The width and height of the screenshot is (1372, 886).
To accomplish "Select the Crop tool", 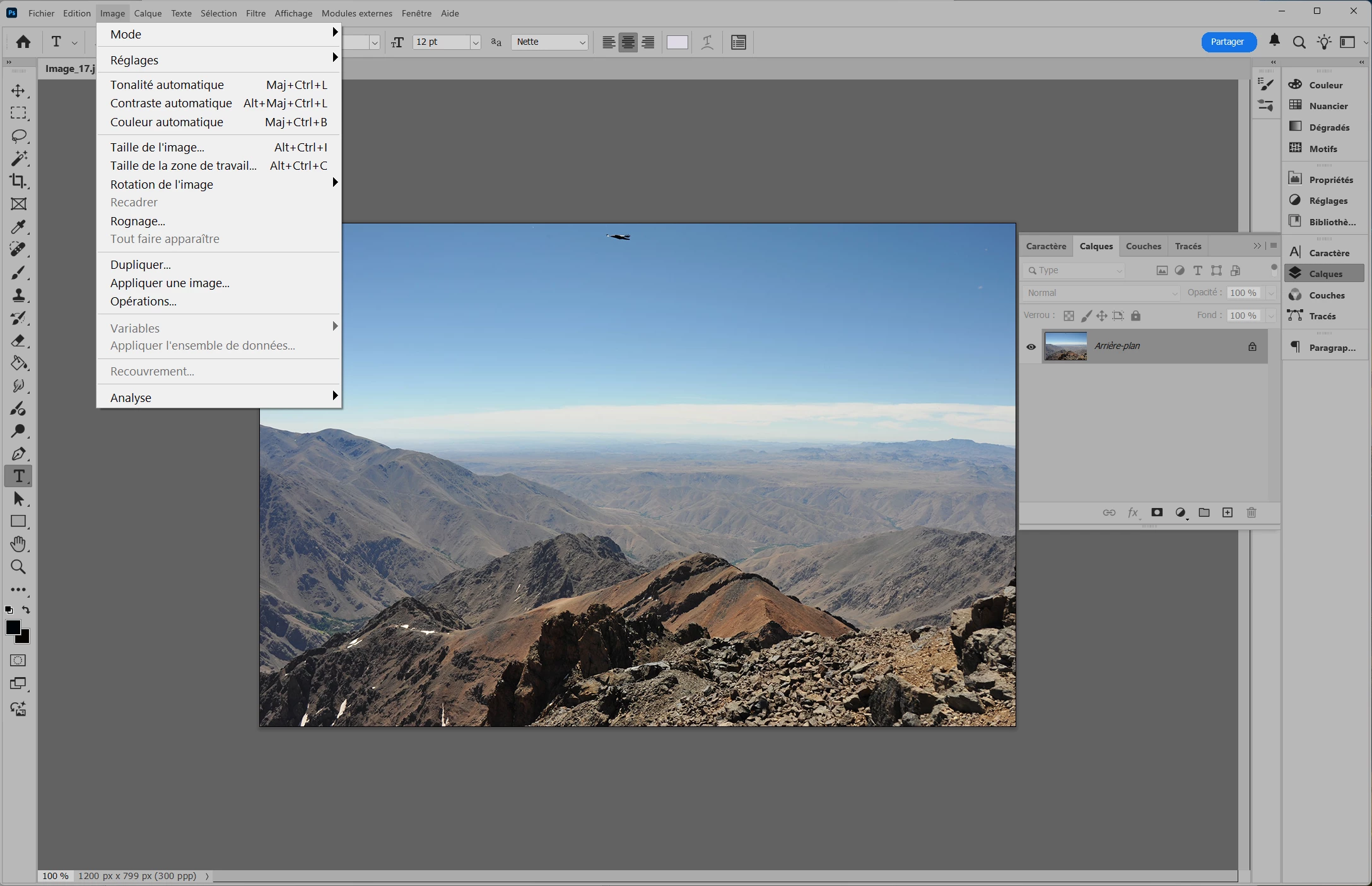I will coord(18,181).
